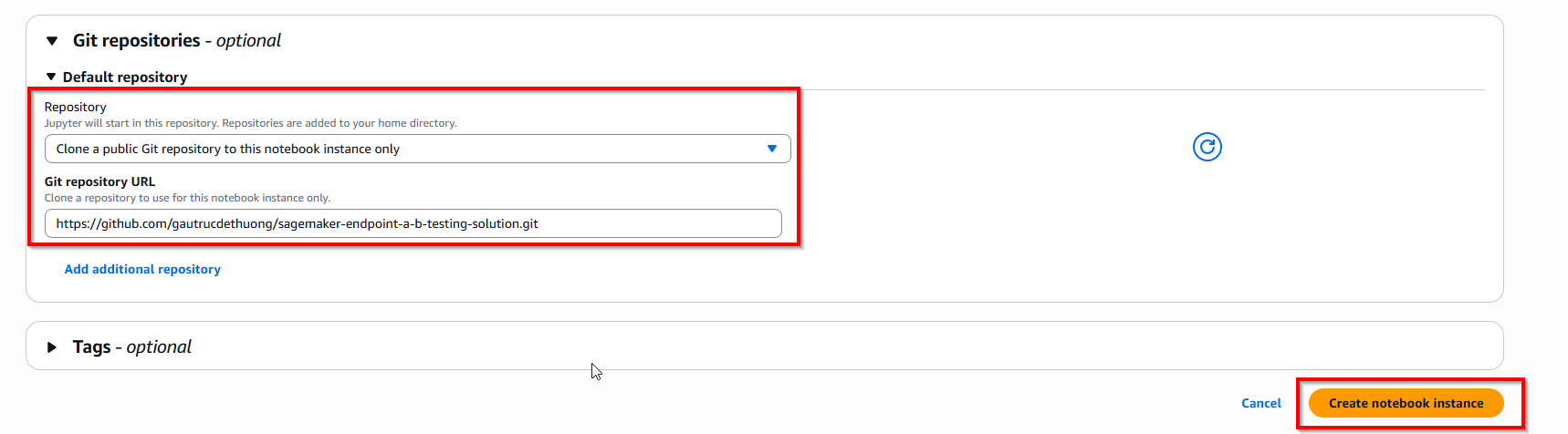Click the Create notebook instance button

pyautogui.click(x=1406, y=403)
